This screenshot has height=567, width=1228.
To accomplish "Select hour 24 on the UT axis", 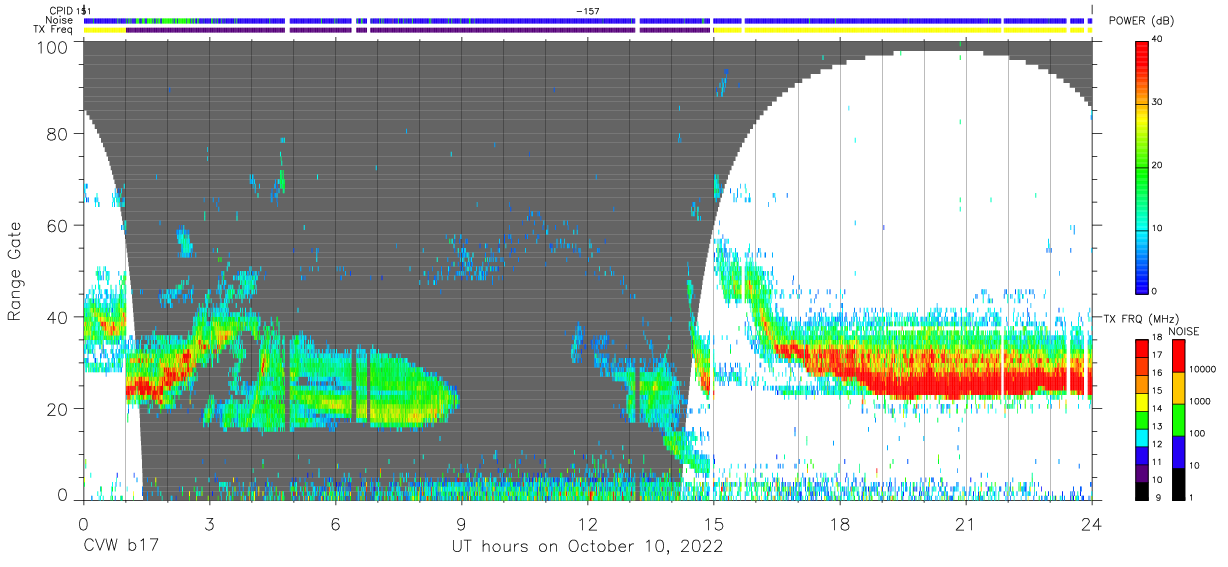I will tap(1092, 524).
